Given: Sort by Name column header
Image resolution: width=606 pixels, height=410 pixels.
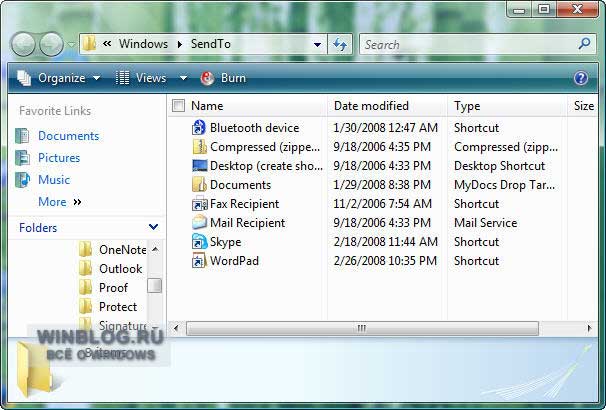Looking at the screenshot, I should (207, 106).
